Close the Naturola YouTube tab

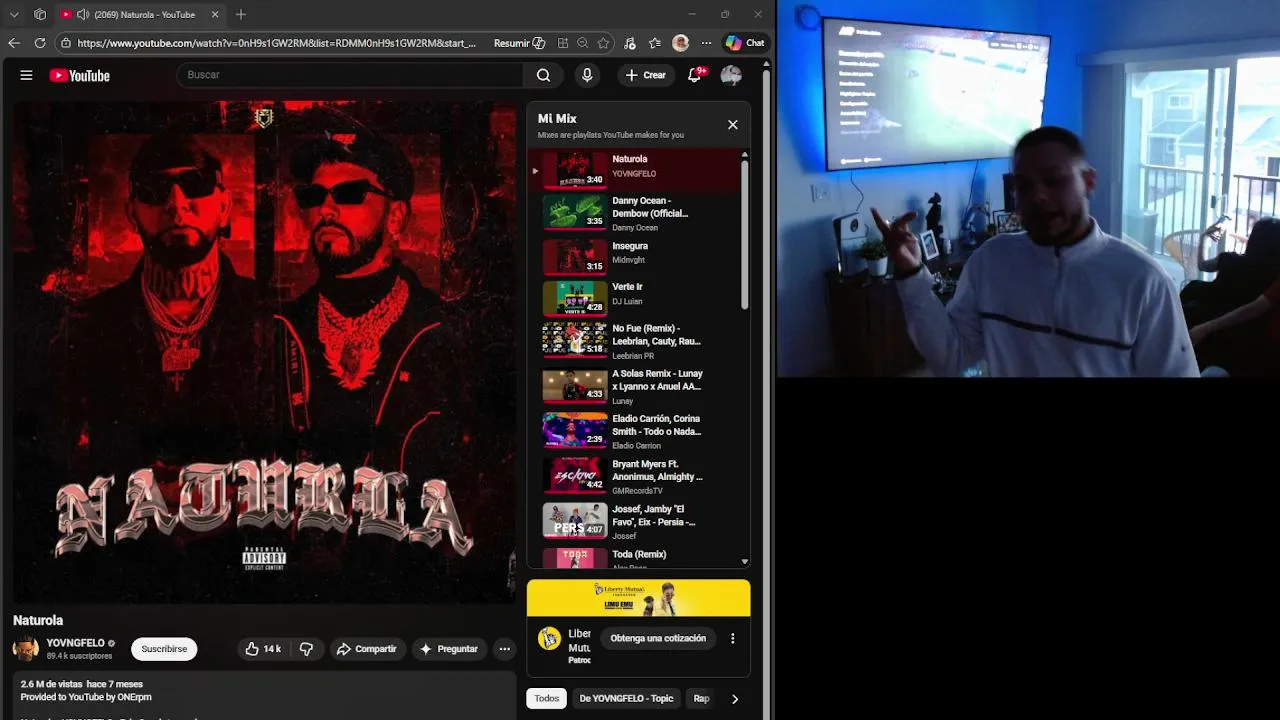(215, 14)
